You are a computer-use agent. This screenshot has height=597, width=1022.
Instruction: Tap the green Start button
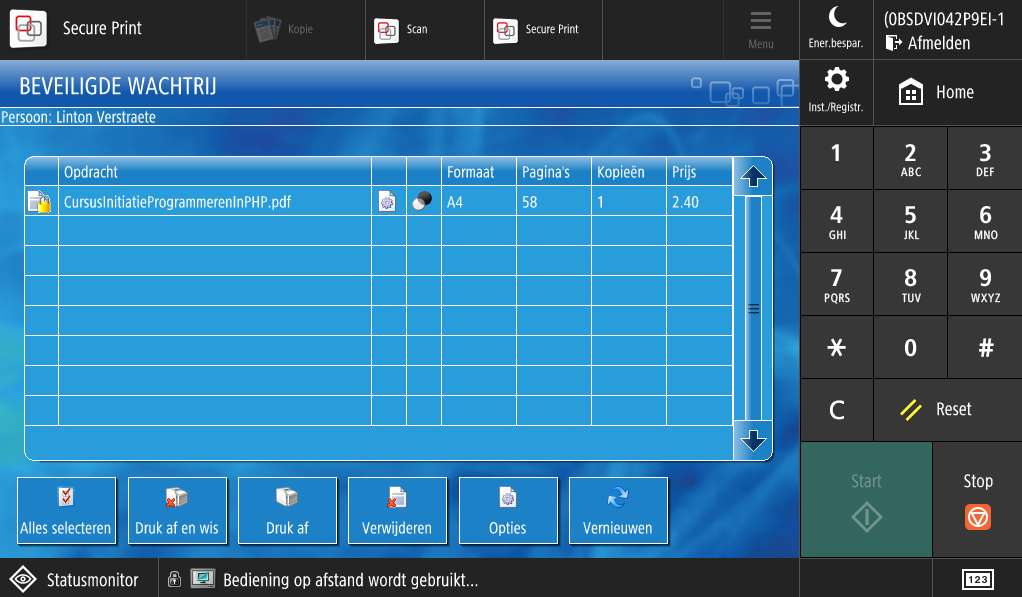pos(866,500)
